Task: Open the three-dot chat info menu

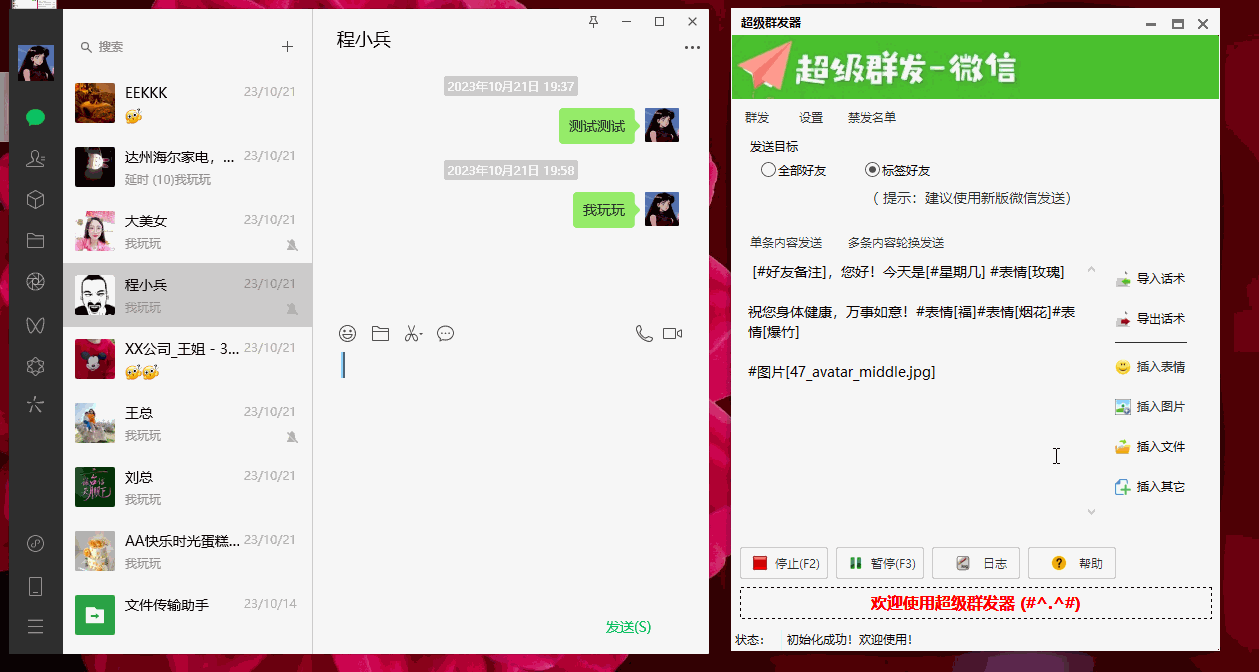Action: click(x=692, y=47)
